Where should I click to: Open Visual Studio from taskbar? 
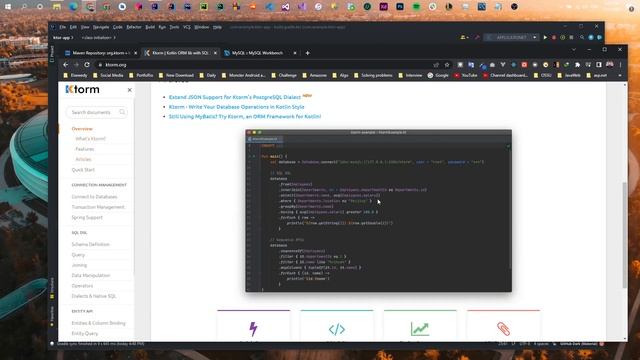(285, 7)
